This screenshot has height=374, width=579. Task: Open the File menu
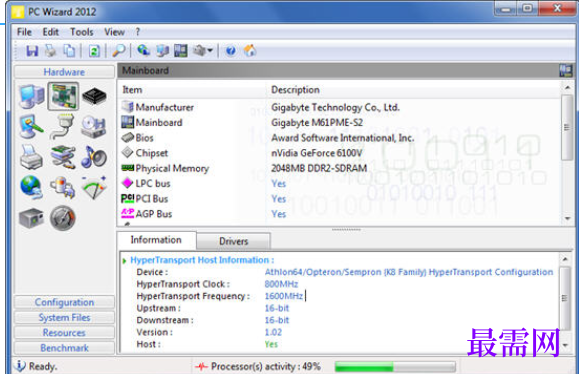click(24, 32)
